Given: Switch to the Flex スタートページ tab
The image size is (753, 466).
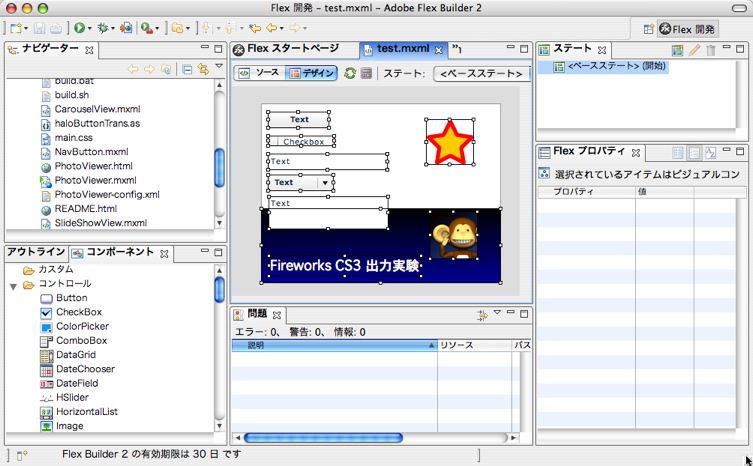Looking at the screenshot, I should click(292, 49).
